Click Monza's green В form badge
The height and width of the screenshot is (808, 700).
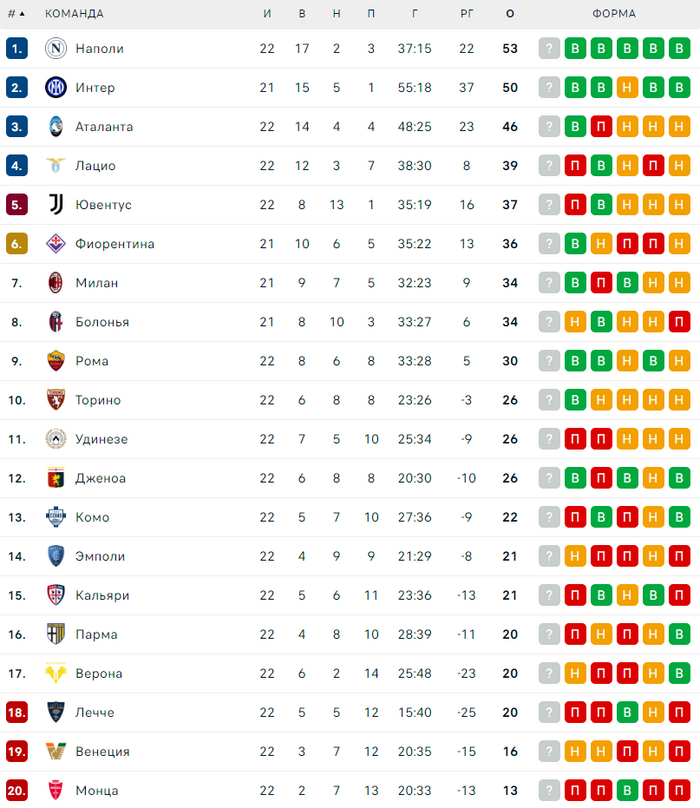[x=627, y=790]
